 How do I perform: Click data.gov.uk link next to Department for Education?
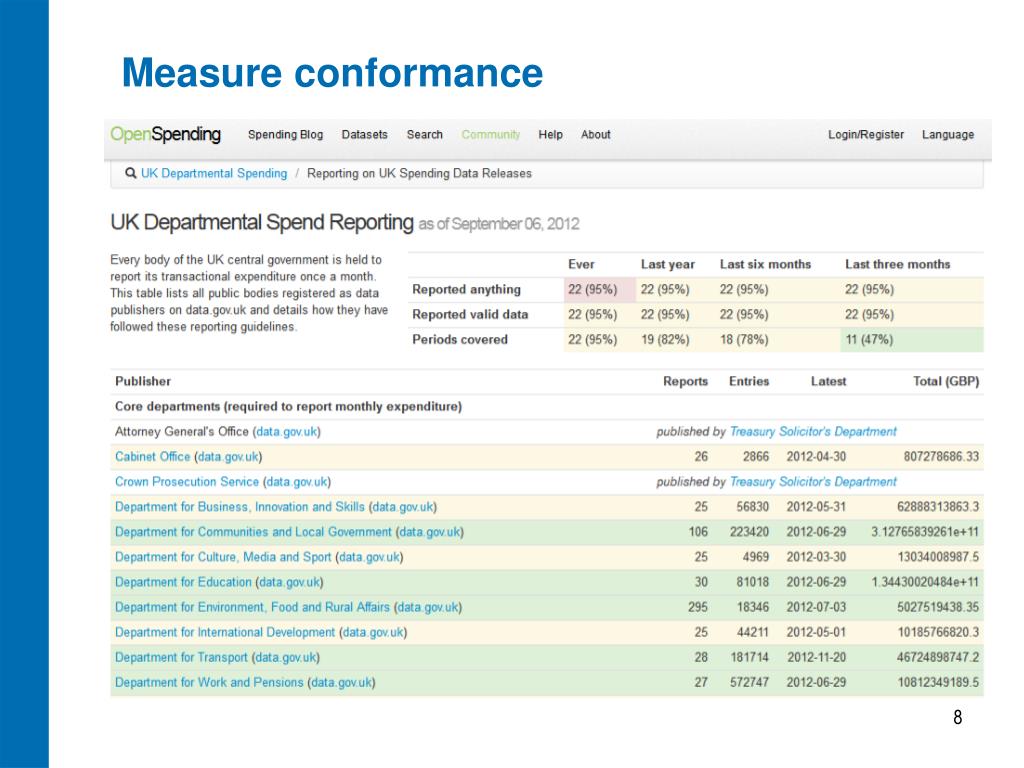pos(289,582)
